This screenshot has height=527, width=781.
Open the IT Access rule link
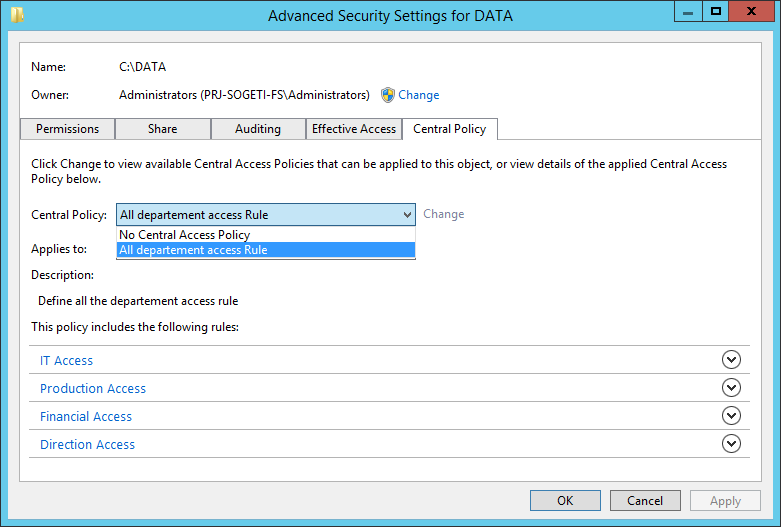click(66, 361)
